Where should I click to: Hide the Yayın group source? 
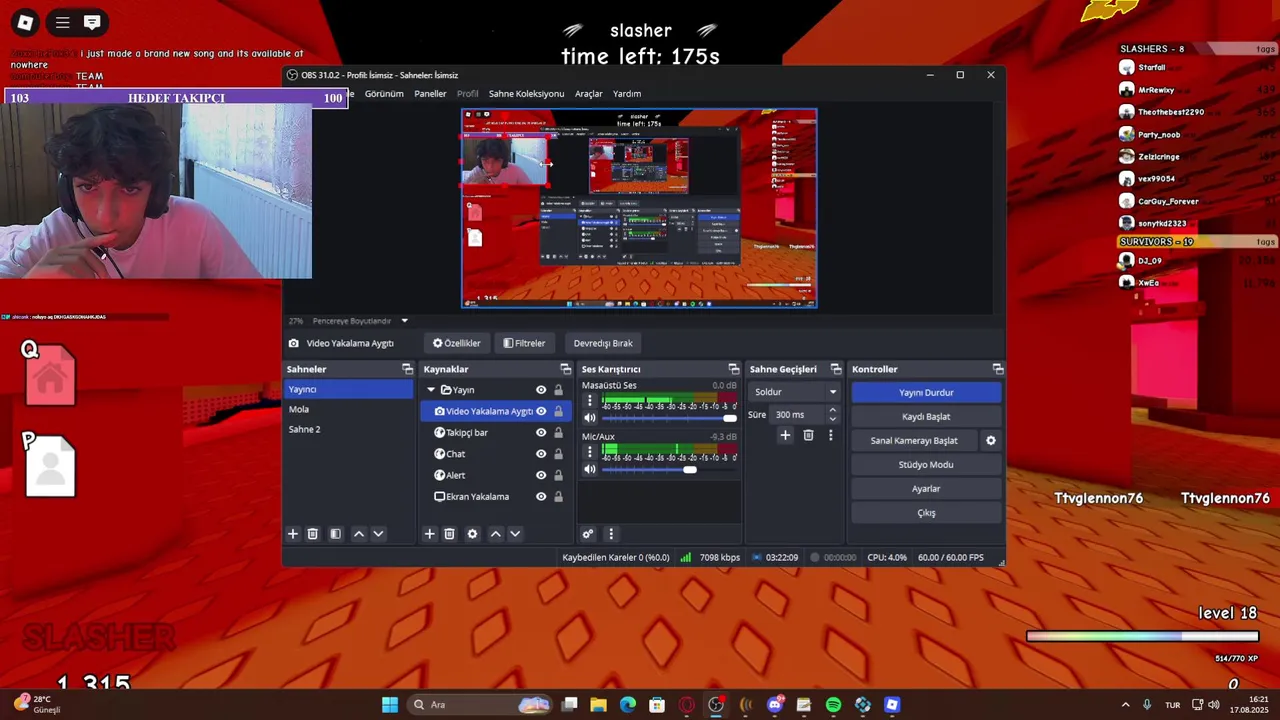pos(541,390)
